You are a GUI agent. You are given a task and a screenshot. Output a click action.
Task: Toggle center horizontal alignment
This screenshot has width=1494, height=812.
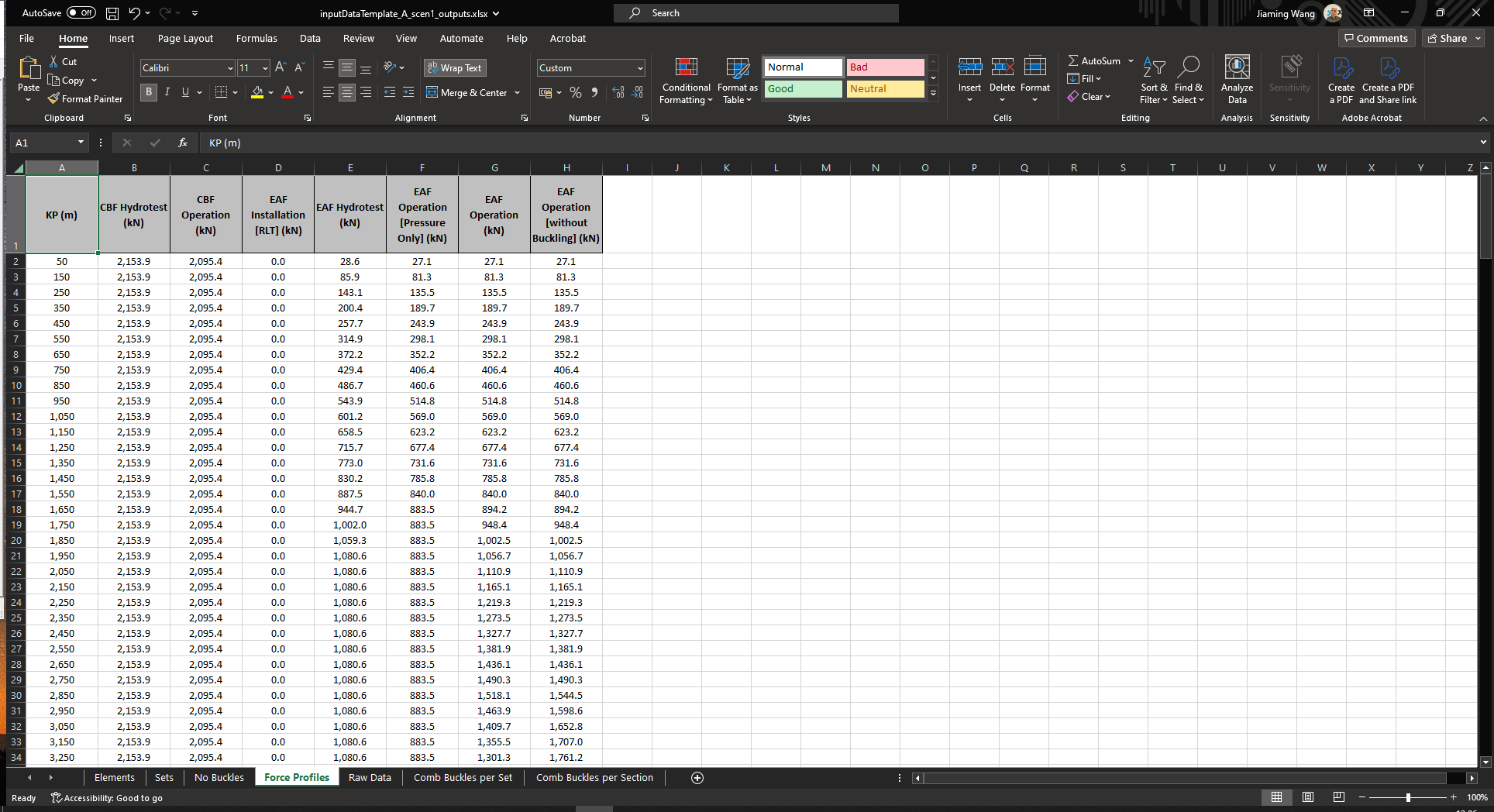coord(347,92)
